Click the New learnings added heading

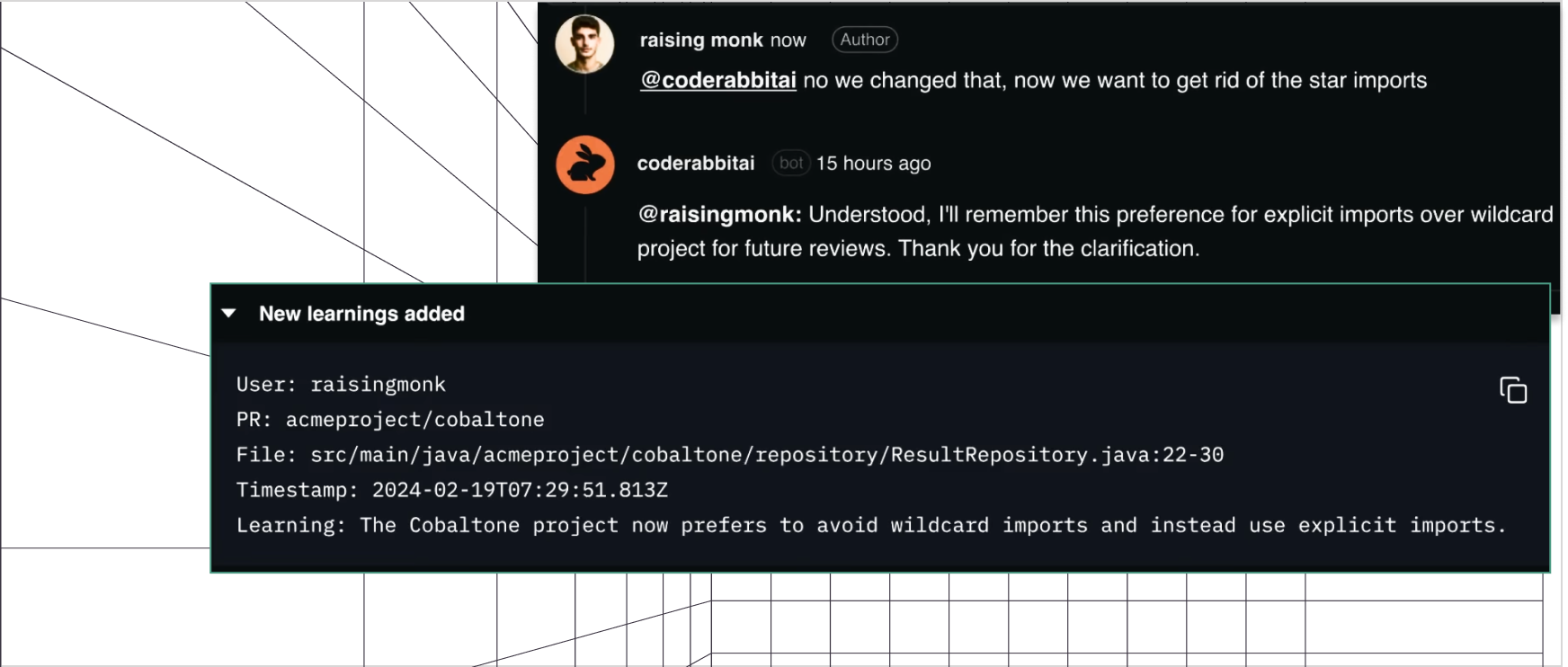(361, 314)
